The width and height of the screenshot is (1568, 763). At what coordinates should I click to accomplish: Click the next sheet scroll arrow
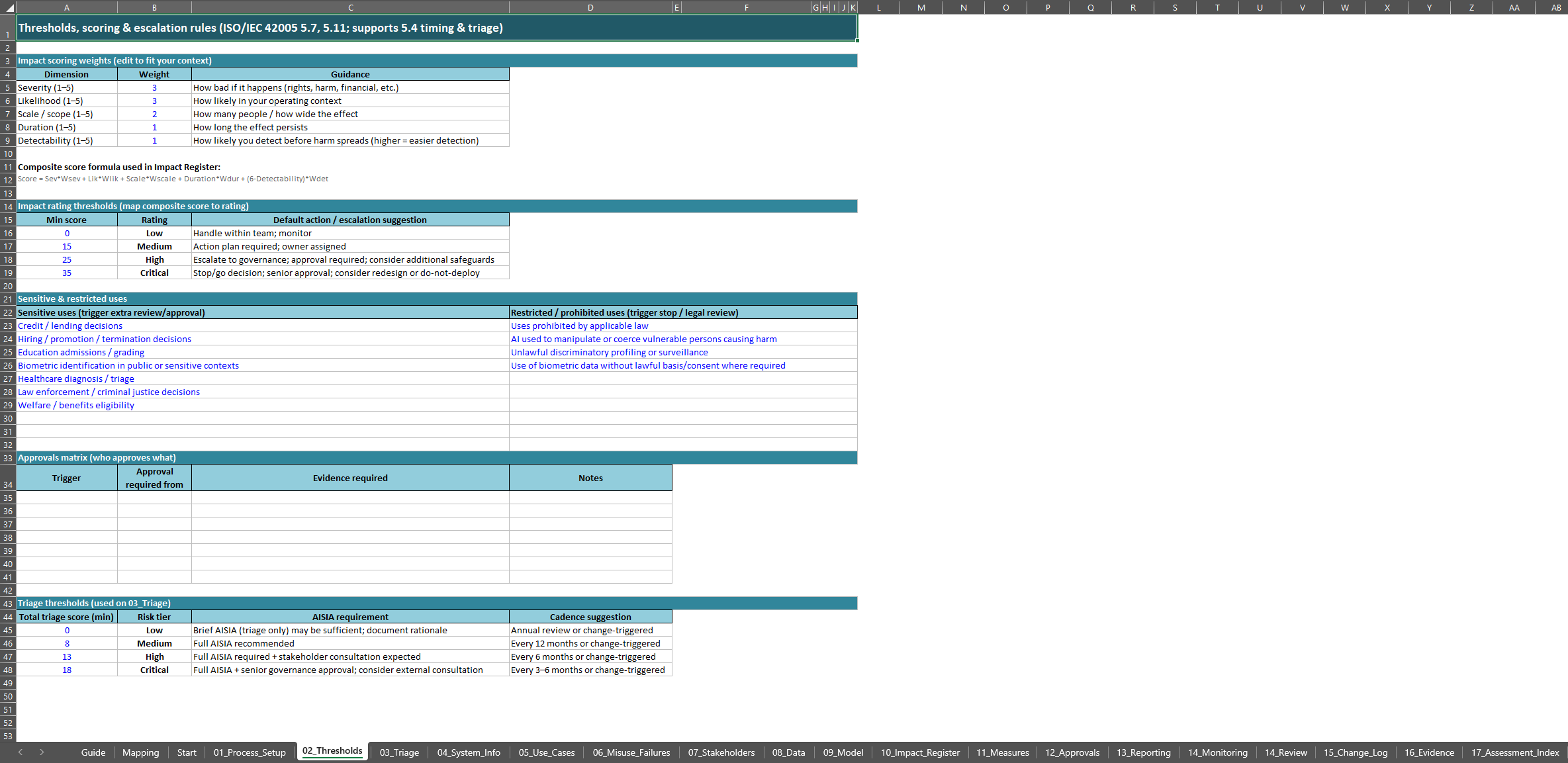click(x=42, y=752)
